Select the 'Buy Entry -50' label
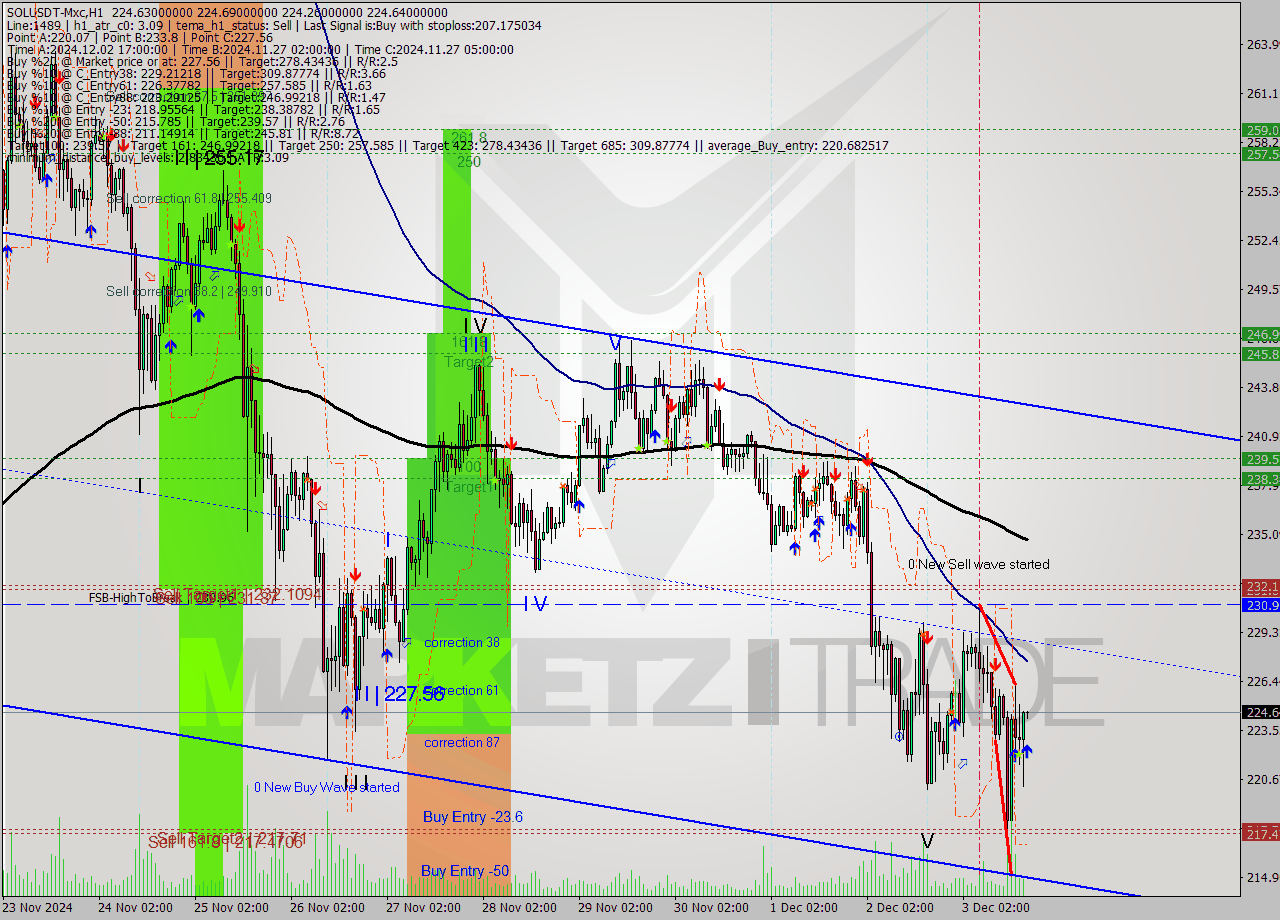The height and width of the screenshot is (920, 1280). (x=465, y=871)
